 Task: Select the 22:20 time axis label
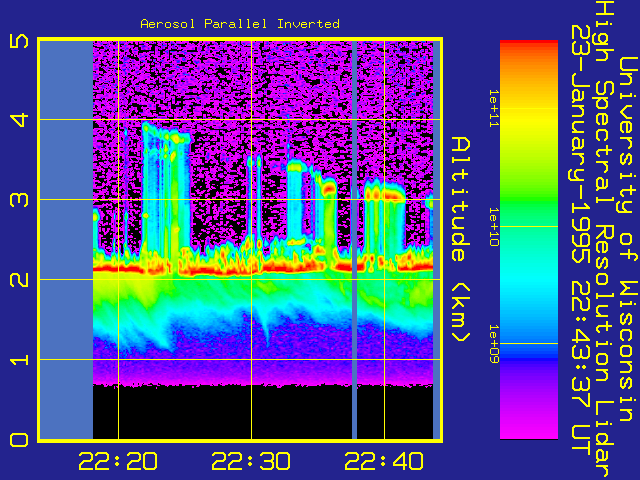coord(118,461)
